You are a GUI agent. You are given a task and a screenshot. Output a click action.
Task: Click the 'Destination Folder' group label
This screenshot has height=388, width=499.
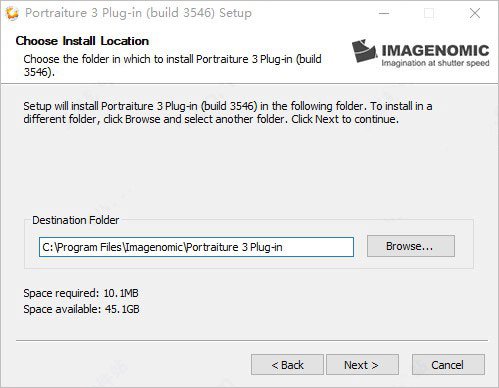point(76,220)
